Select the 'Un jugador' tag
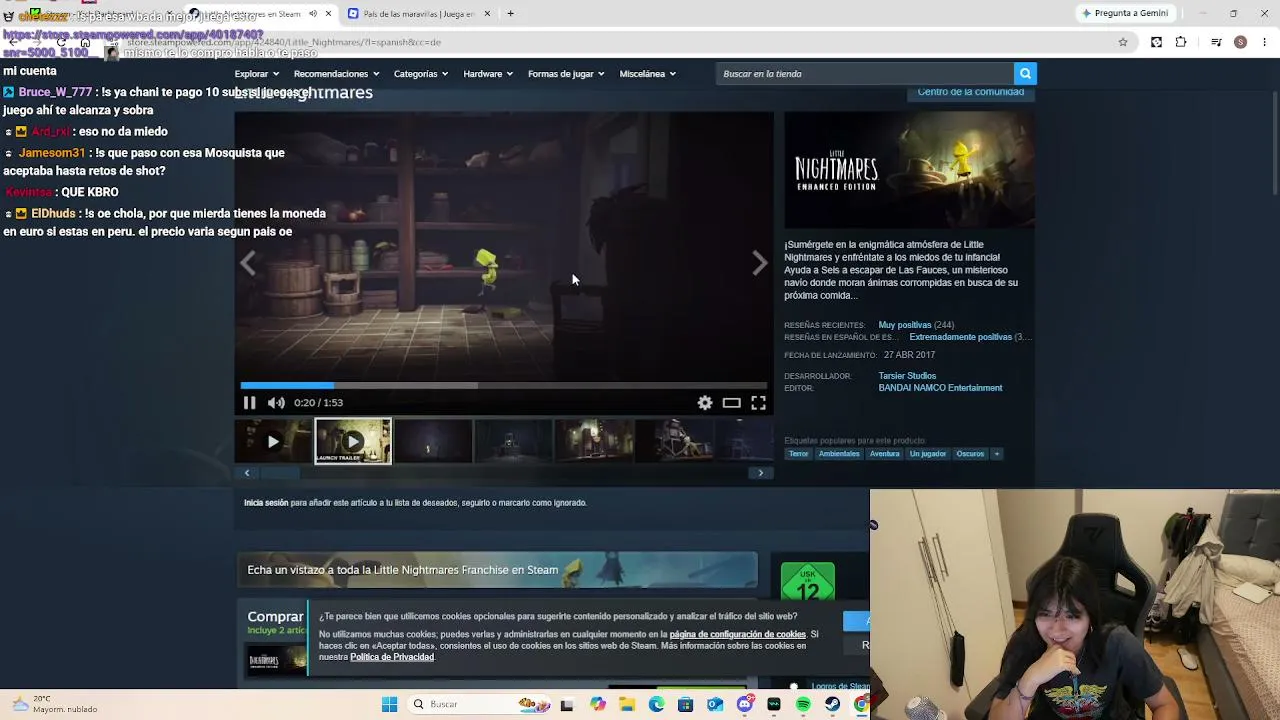 point(928,454)
